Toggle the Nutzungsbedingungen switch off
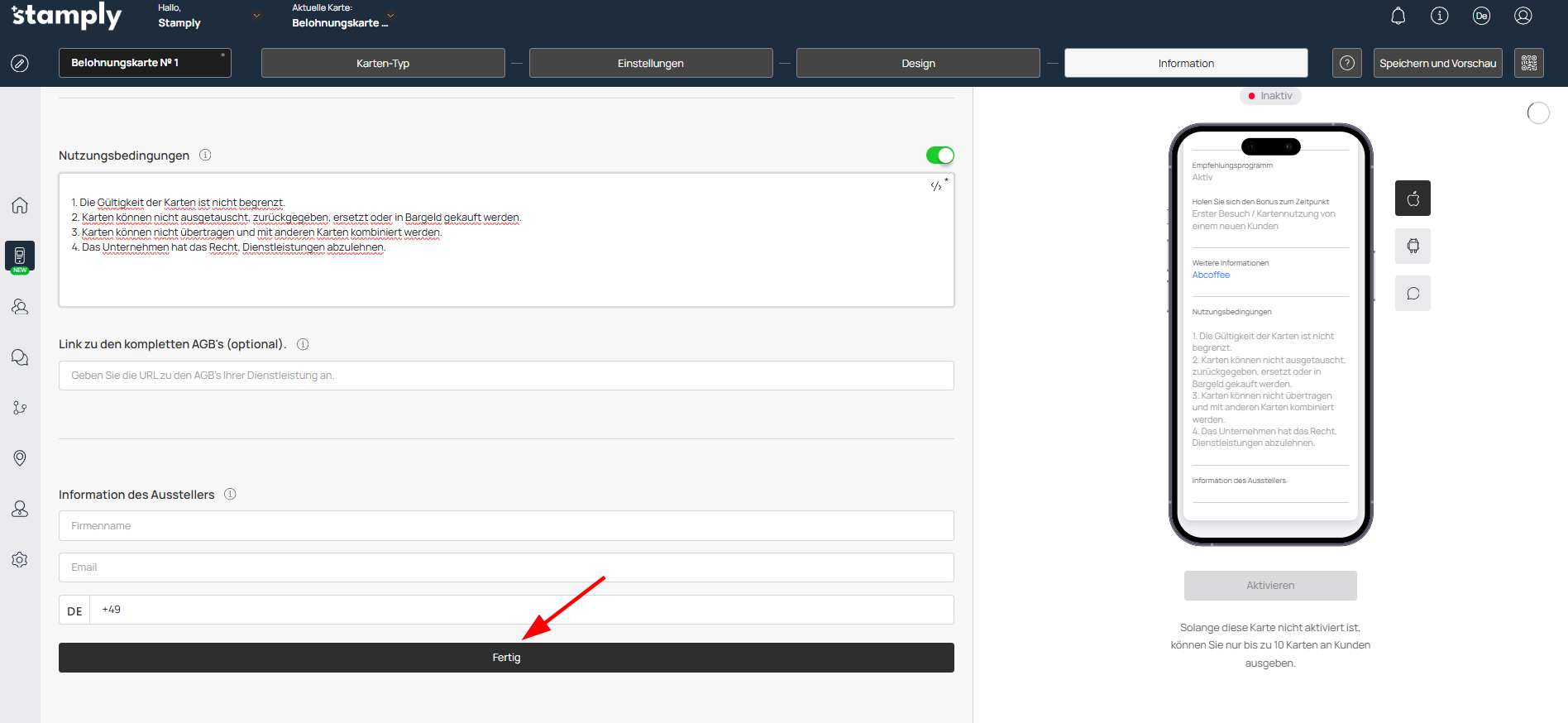 pos(939,156)
